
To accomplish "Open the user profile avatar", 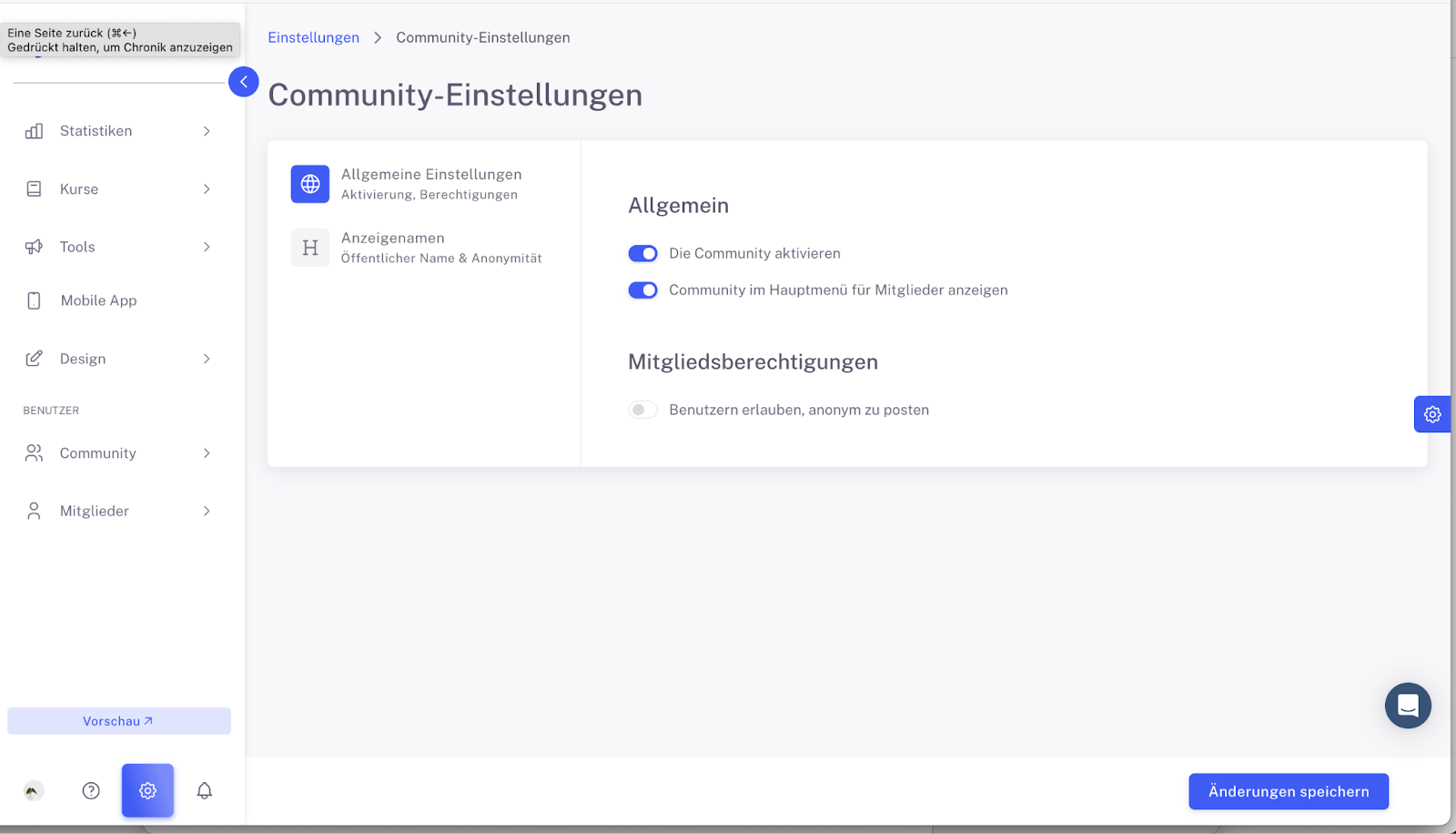I will click(34, 790).
